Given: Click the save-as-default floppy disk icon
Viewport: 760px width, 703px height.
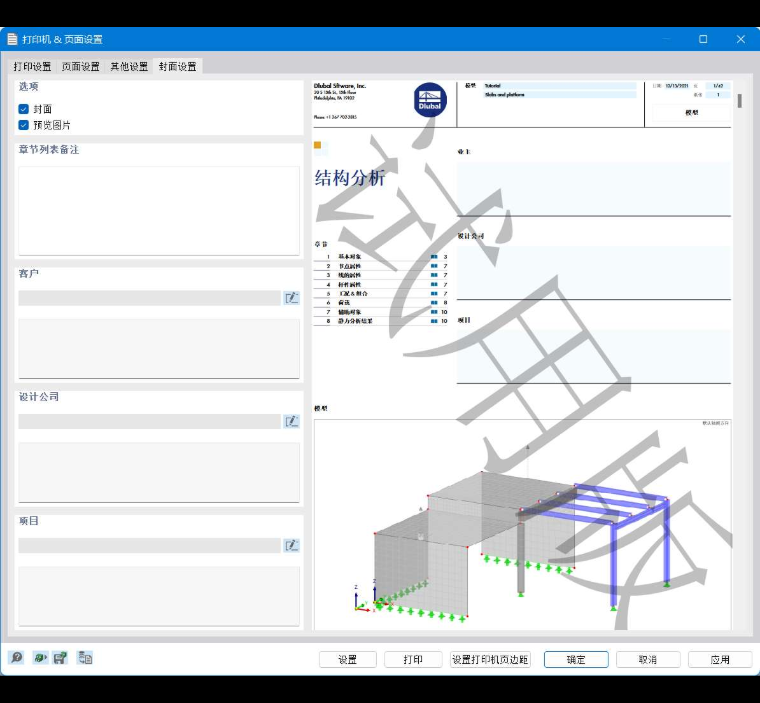Looking at the screenshot, I should (x=61, y=657).
